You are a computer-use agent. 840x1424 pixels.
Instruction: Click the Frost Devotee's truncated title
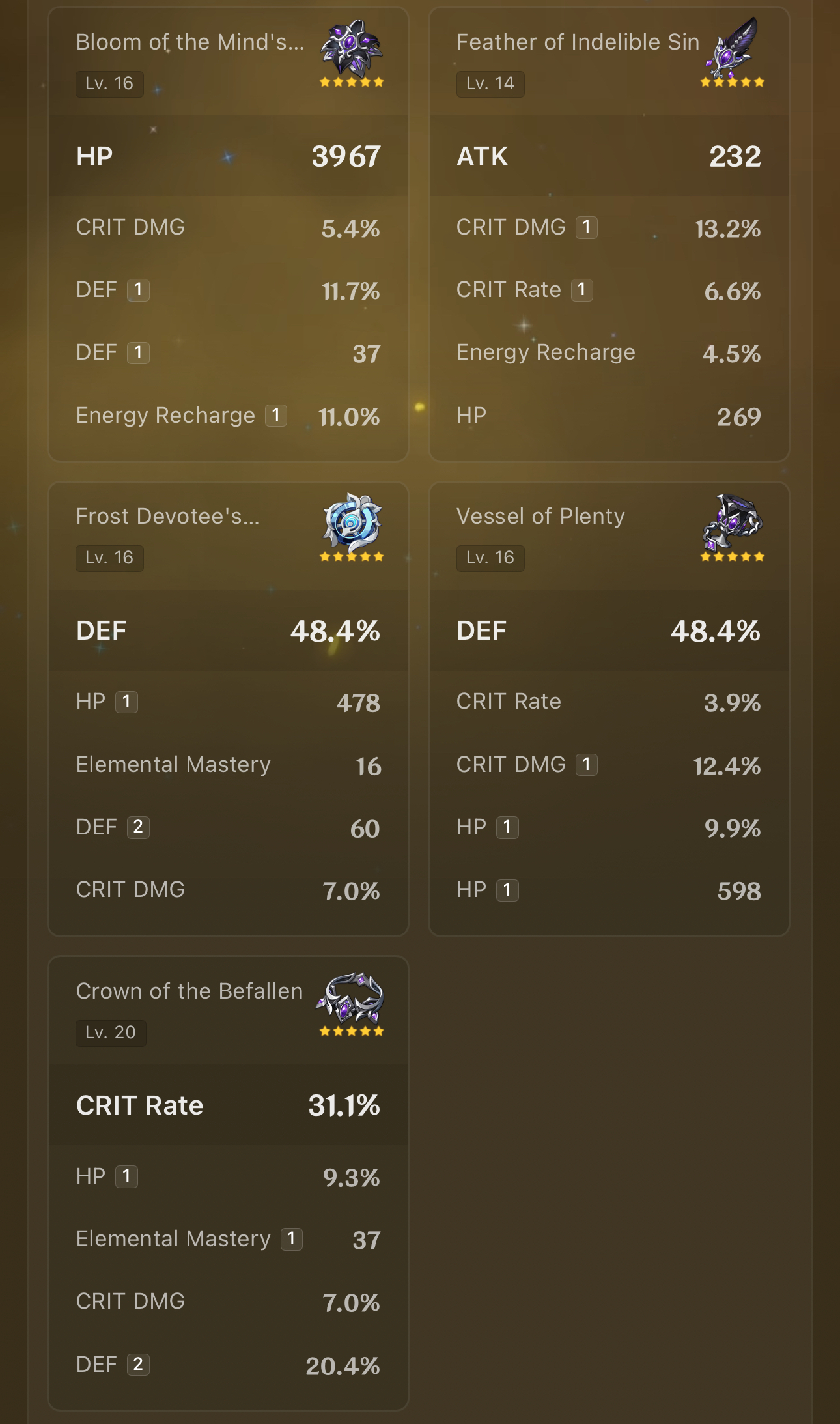[x=168, y=517]
